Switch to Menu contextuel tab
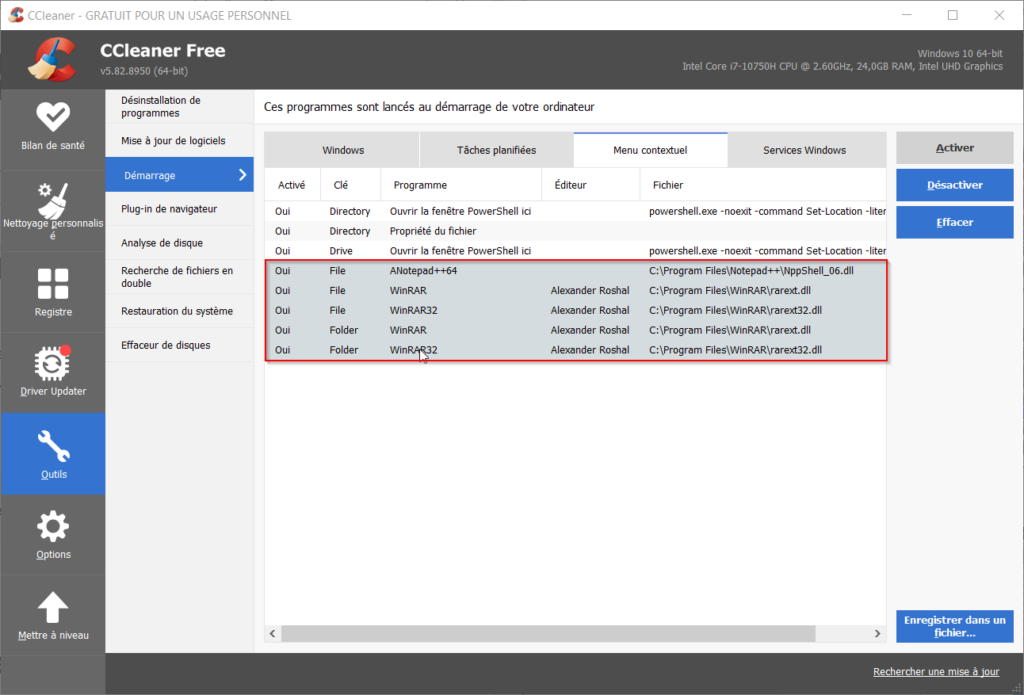Screen dimensions: 1024x695 [x=650, y=150]
